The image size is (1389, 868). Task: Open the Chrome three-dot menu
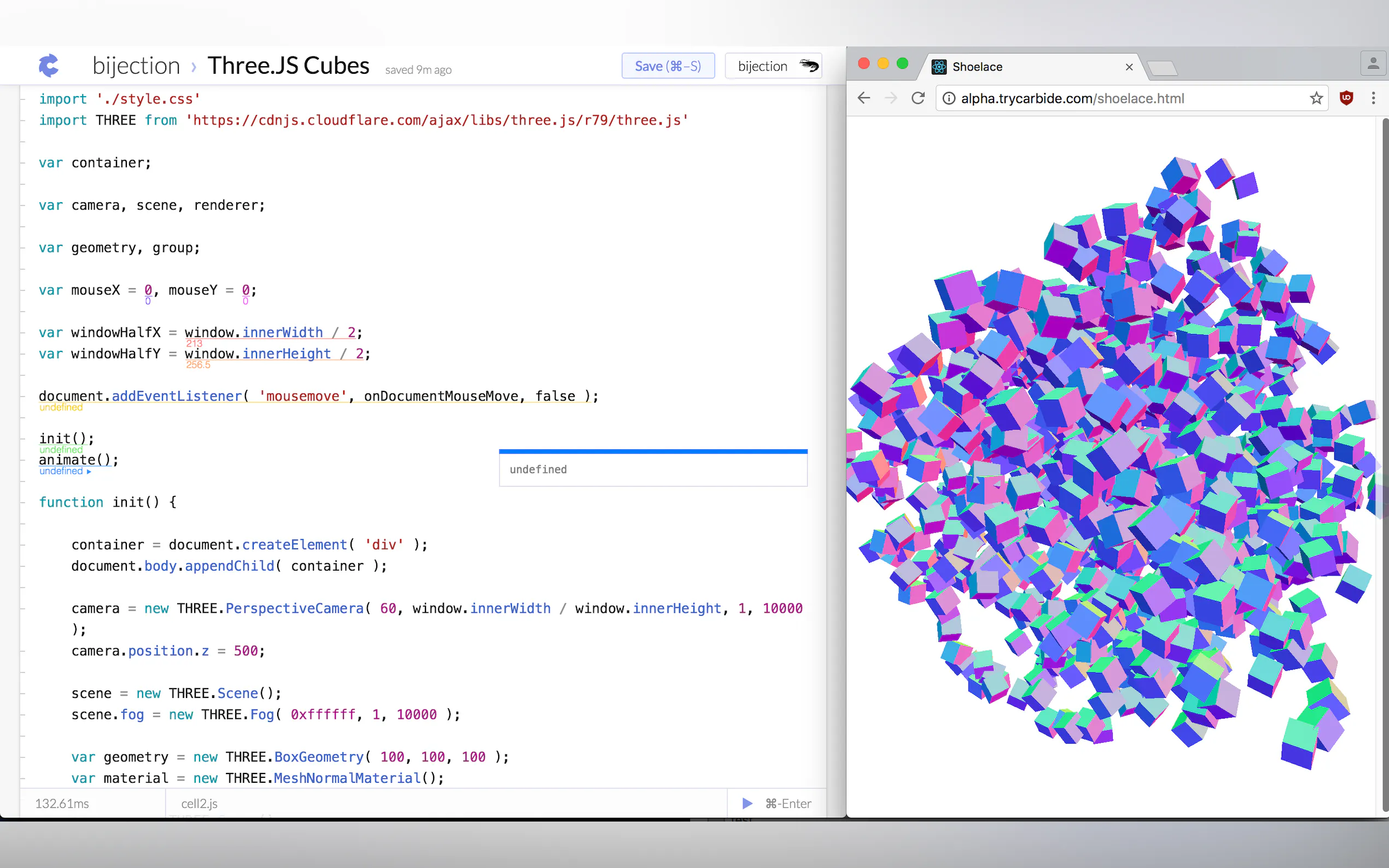[1373, 98]
